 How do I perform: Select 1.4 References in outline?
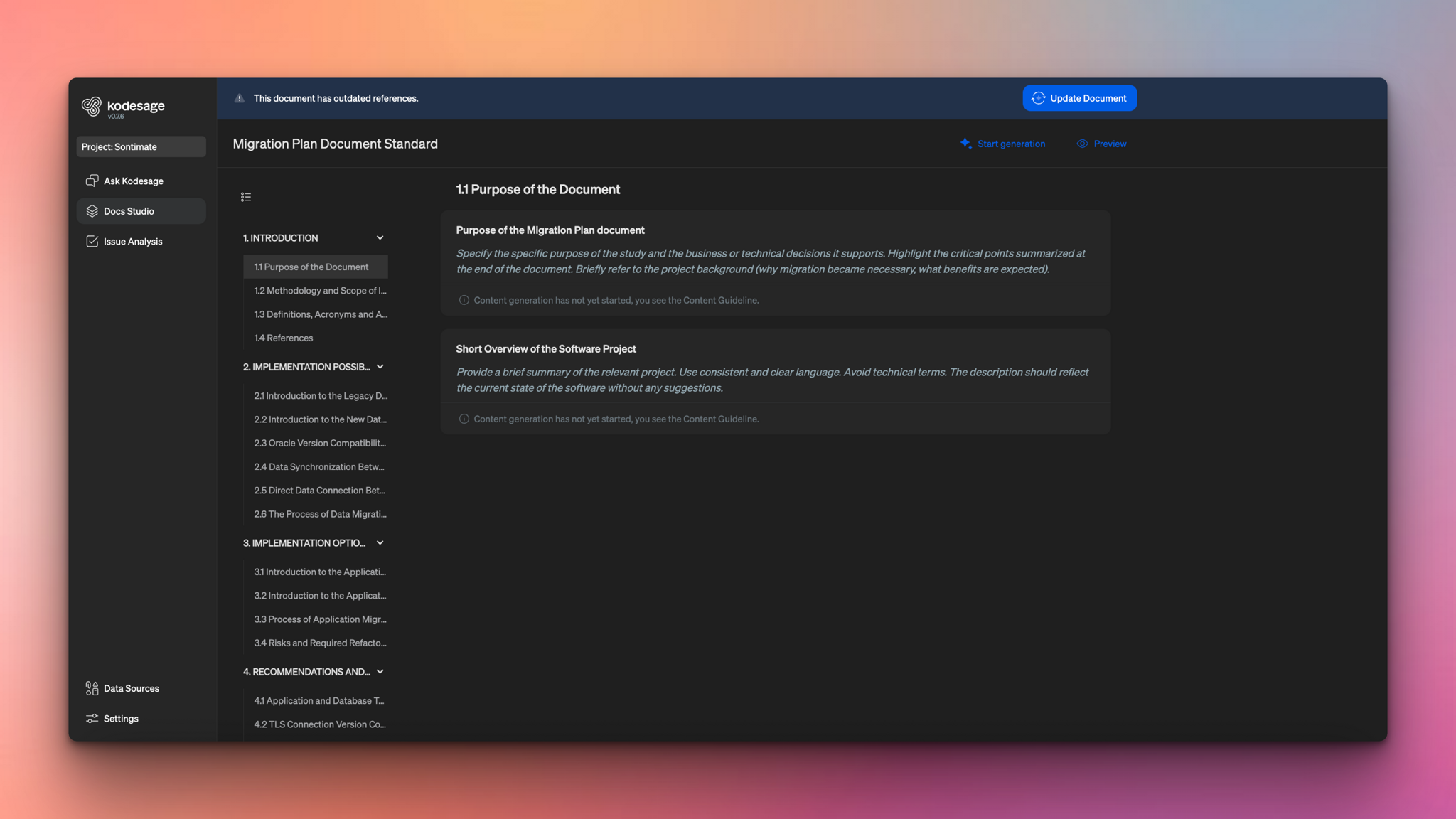[284, 338]
